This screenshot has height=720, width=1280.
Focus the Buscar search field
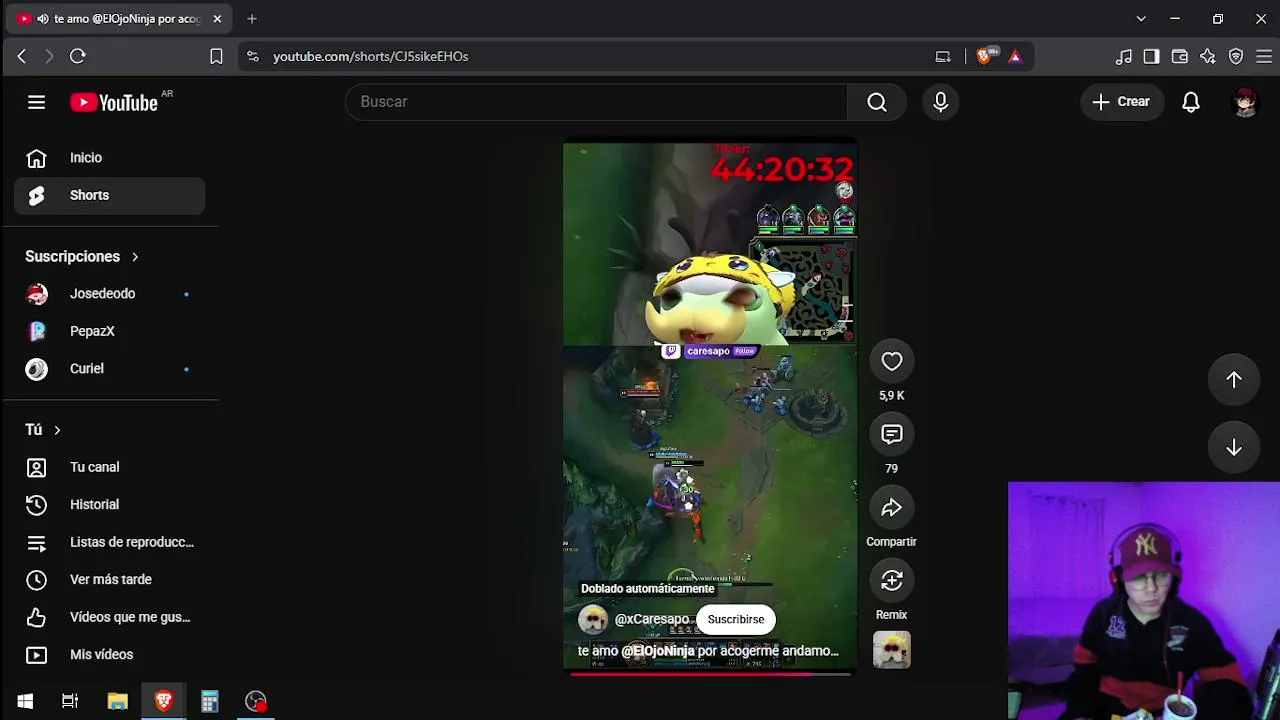[x=596, y=102]
